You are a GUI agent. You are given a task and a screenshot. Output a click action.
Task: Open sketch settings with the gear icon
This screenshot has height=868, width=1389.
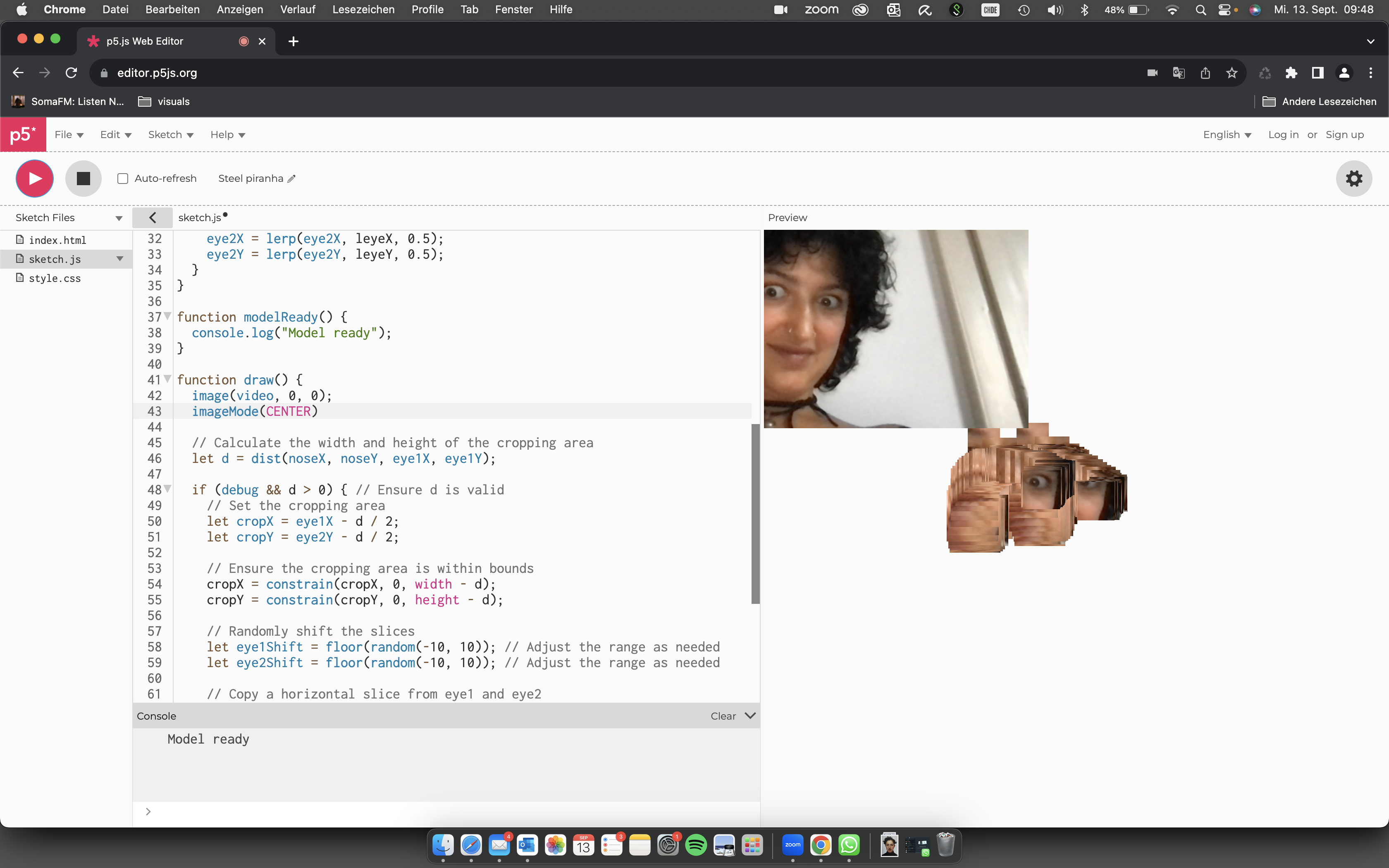tap(1354, 179)
